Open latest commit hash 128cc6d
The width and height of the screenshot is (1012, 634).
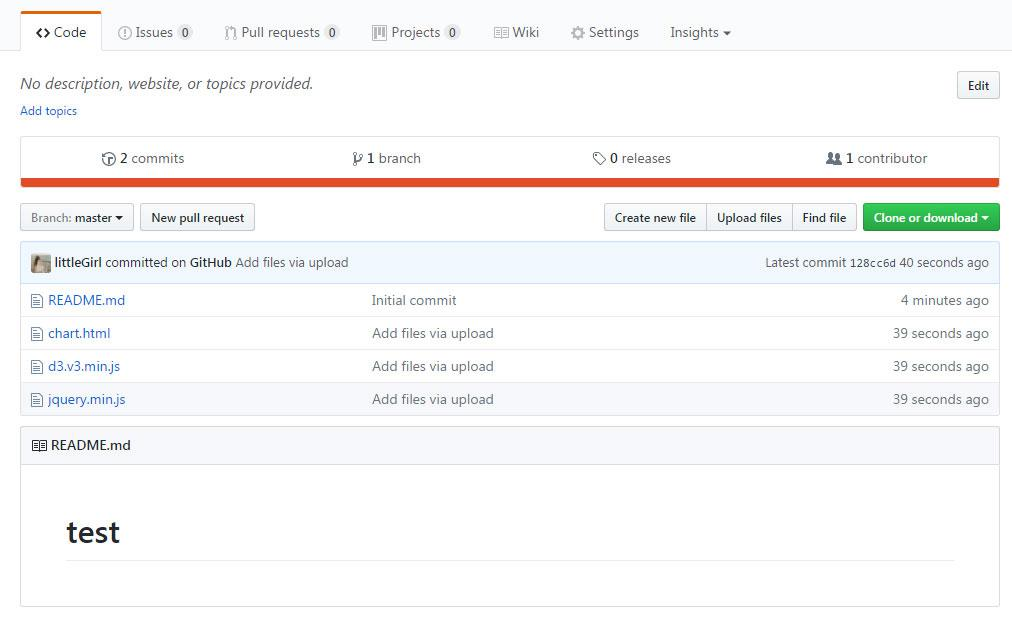coord(872,263)
